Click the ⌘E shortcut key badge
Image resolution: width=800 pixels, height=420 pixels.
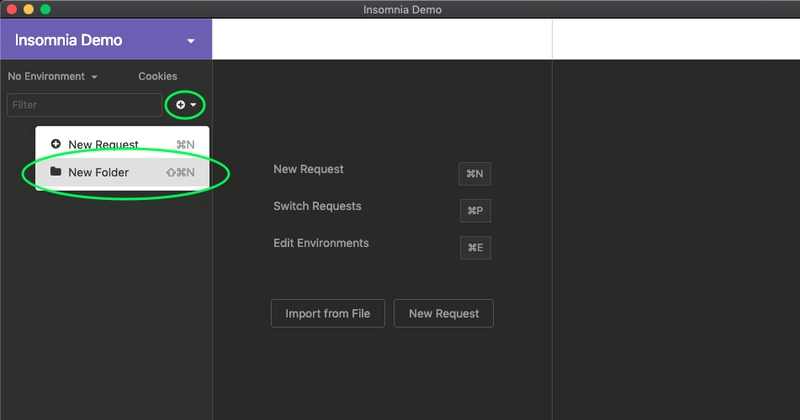(475, 248)
